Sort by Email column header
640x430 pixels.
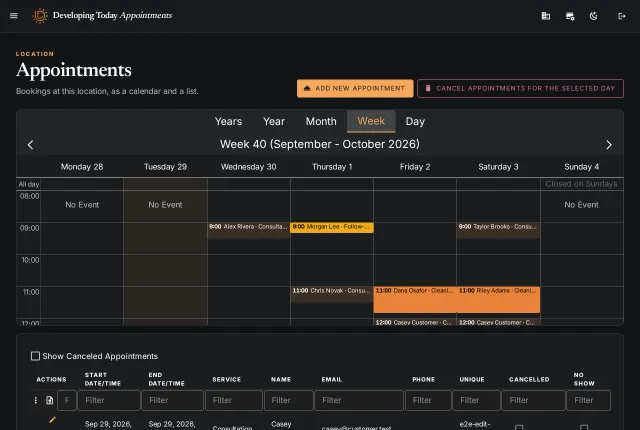tap(331, 379)
